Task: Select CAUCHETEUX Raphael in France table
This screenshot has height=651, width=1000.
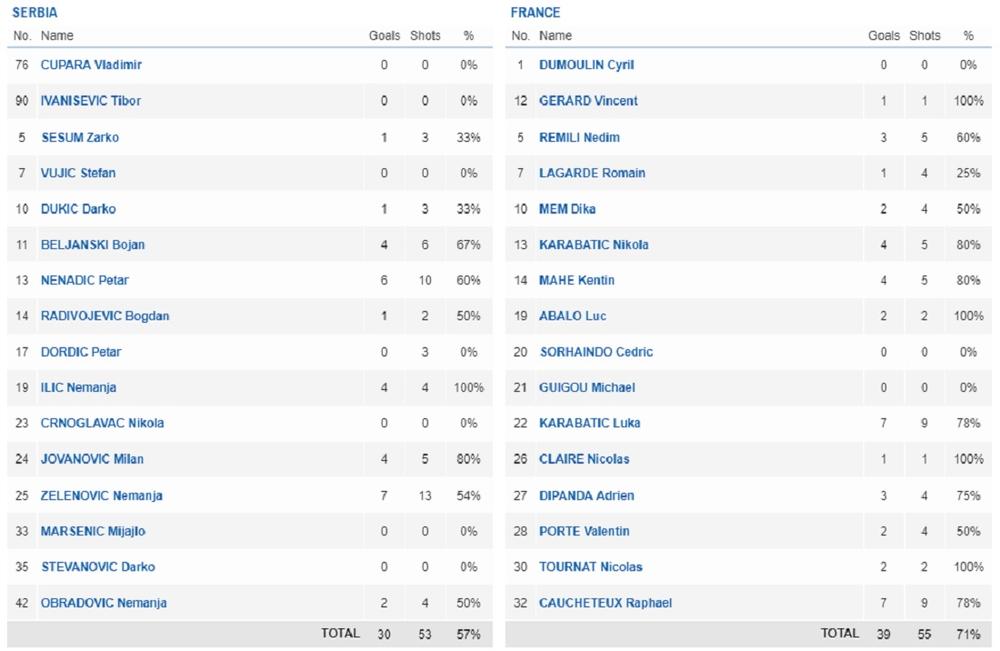Action: 605,603
